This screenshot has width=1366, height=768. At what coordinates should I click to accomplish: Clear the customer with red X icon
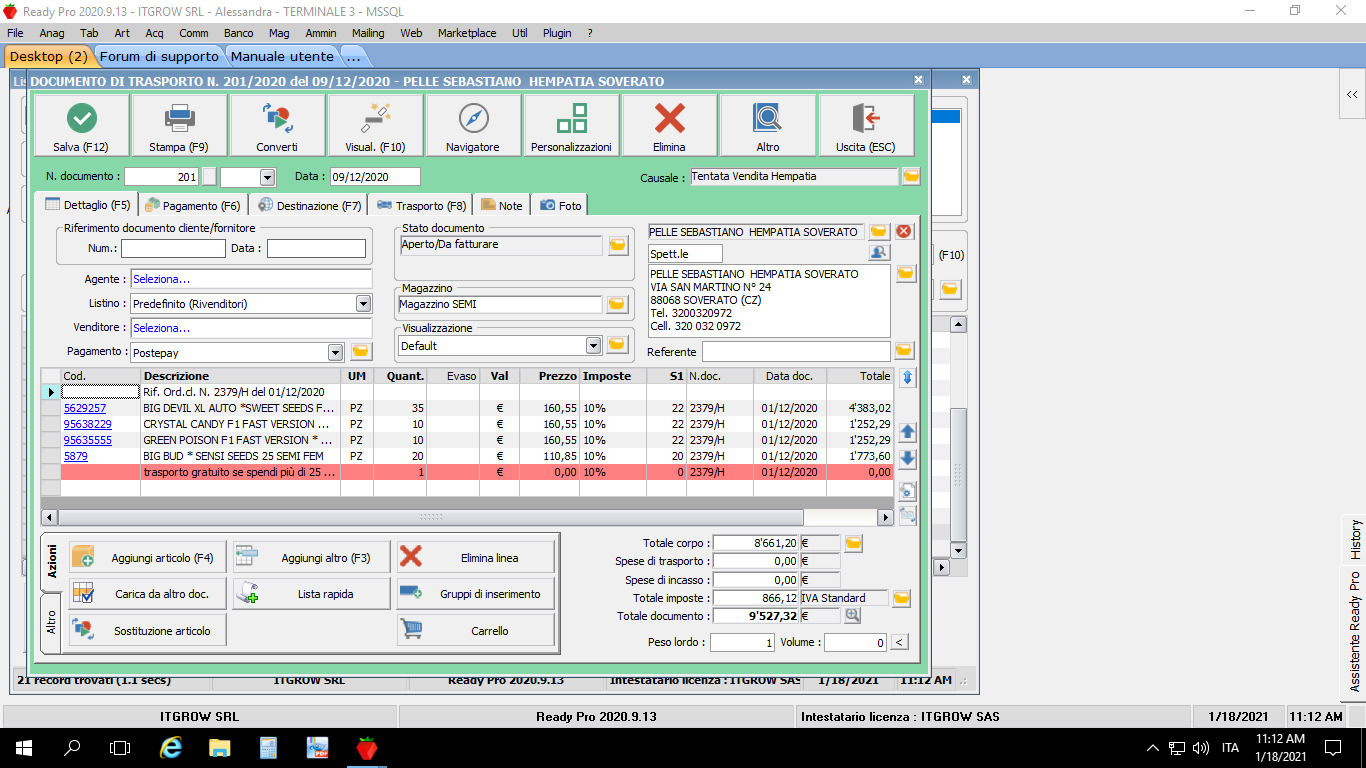(904, 231)
